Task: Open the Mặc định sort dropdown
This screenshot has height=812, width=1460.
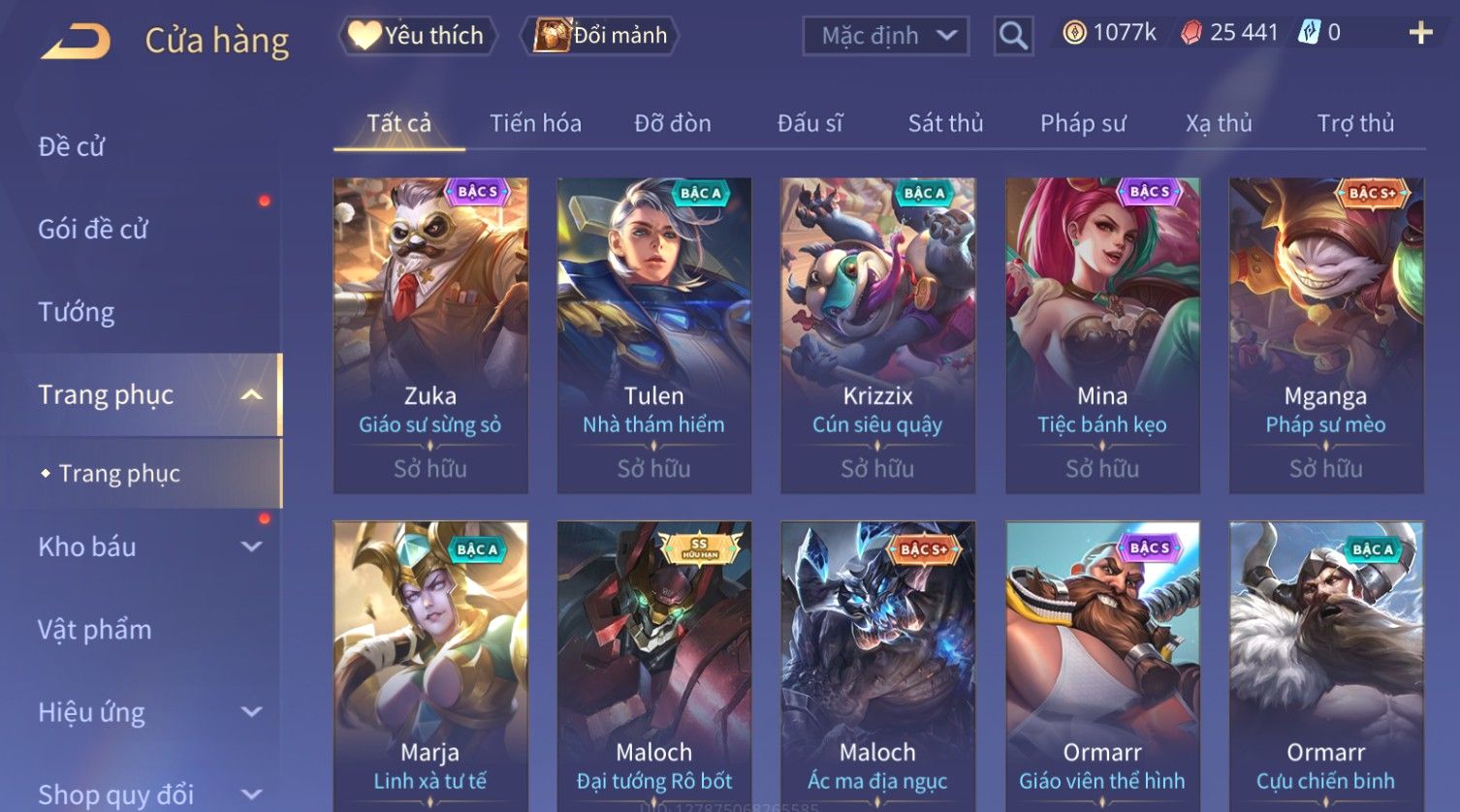Action: (x=886, y=37)
